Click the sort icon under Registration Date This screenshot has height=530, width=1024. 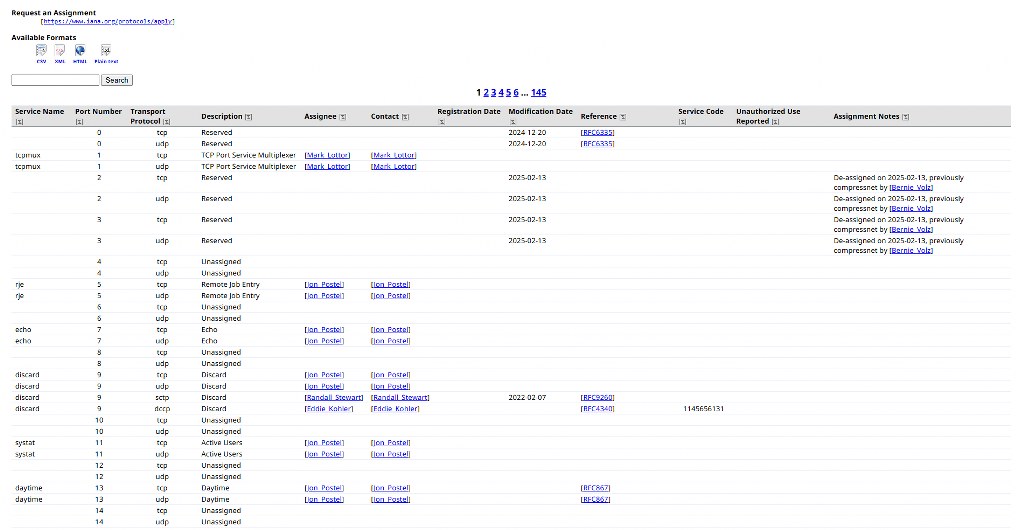pyautogui.click(x=441, y=121)
